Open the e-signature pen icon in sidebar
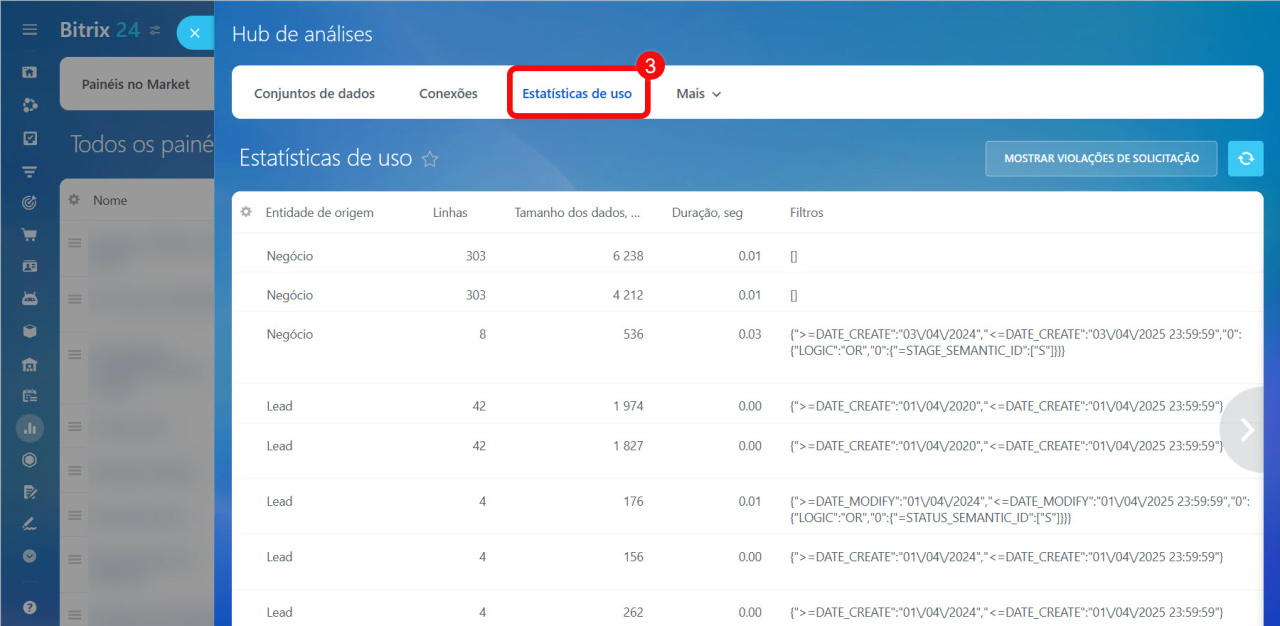The width and height of the screenshot is (1280, 626). pos(30,524)
